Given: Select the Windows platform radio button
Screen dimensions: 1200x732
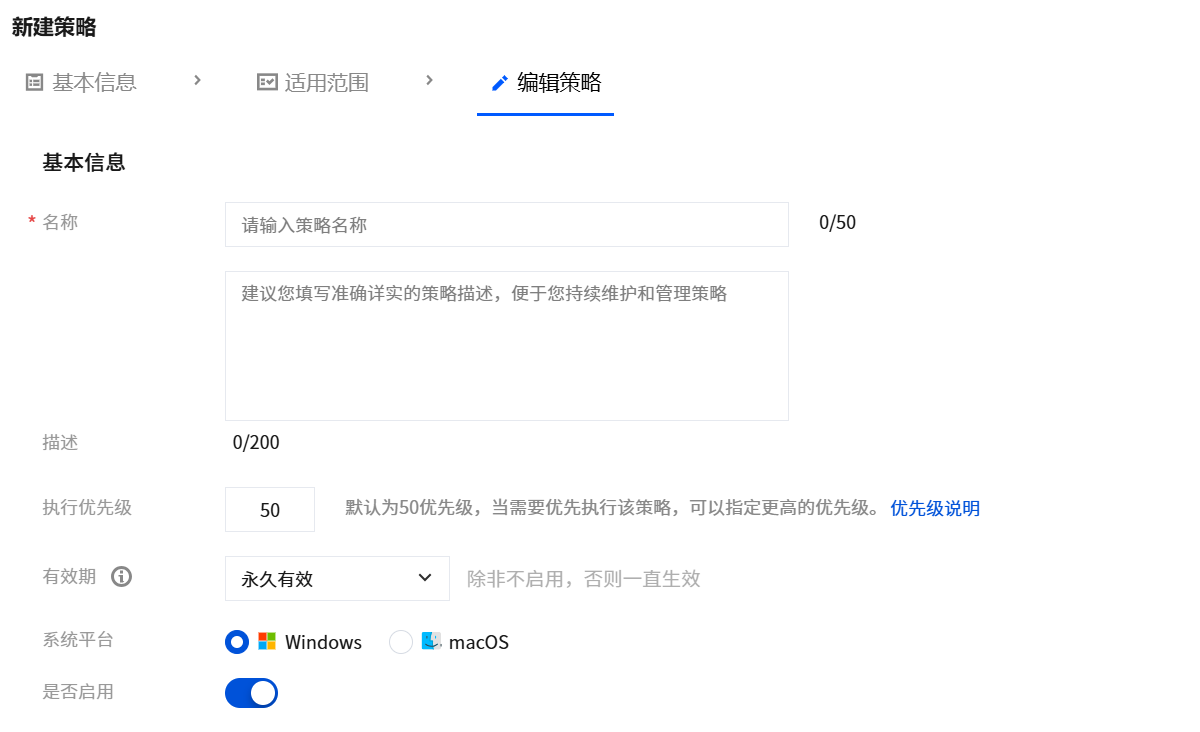Looking at the screenshot, I should point(237,642).
